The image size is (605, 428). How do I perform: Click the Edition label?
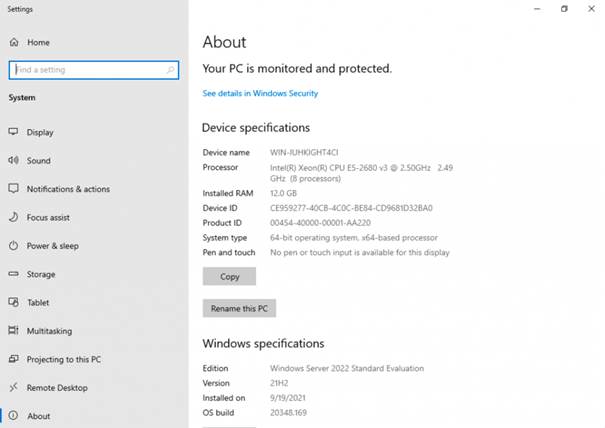[x=215, y=368]
